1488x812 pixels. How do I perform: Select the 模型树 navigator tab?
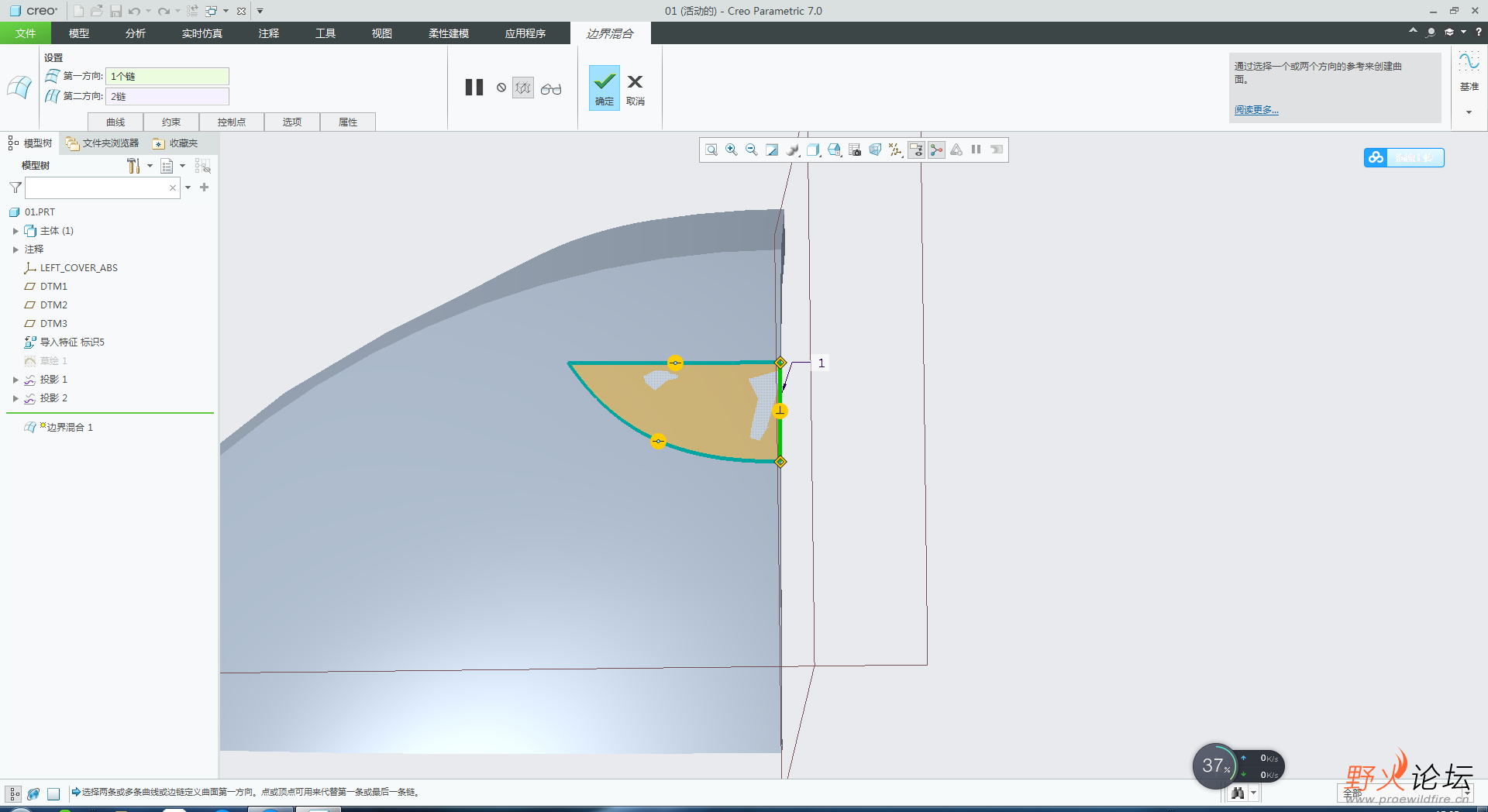click(29, 143)
